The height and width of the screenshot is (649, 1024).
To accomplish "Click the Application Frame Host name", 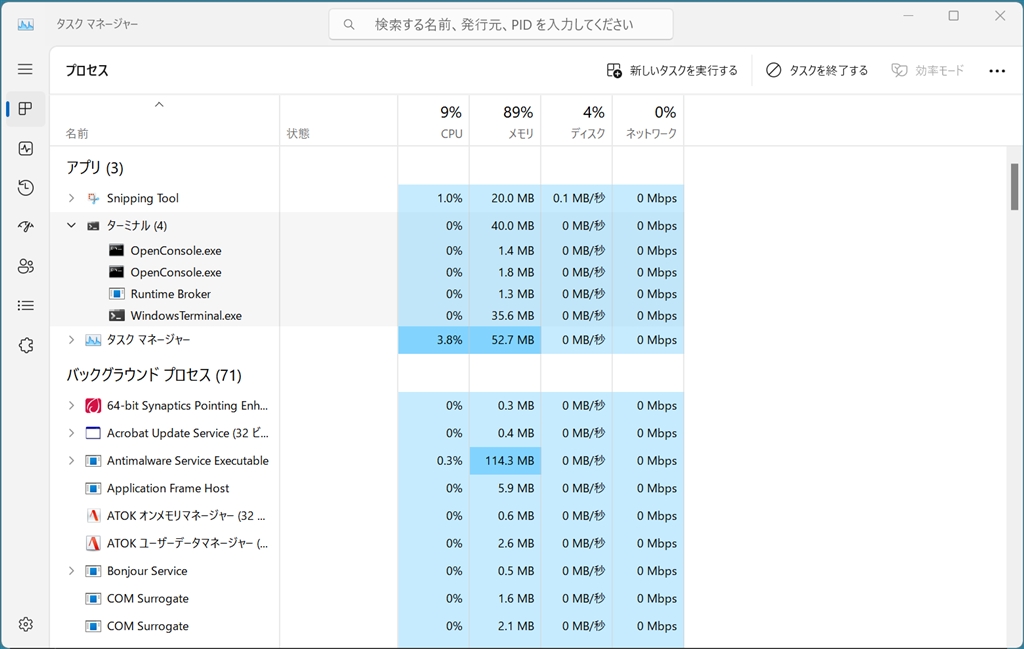I will [168, 488].
